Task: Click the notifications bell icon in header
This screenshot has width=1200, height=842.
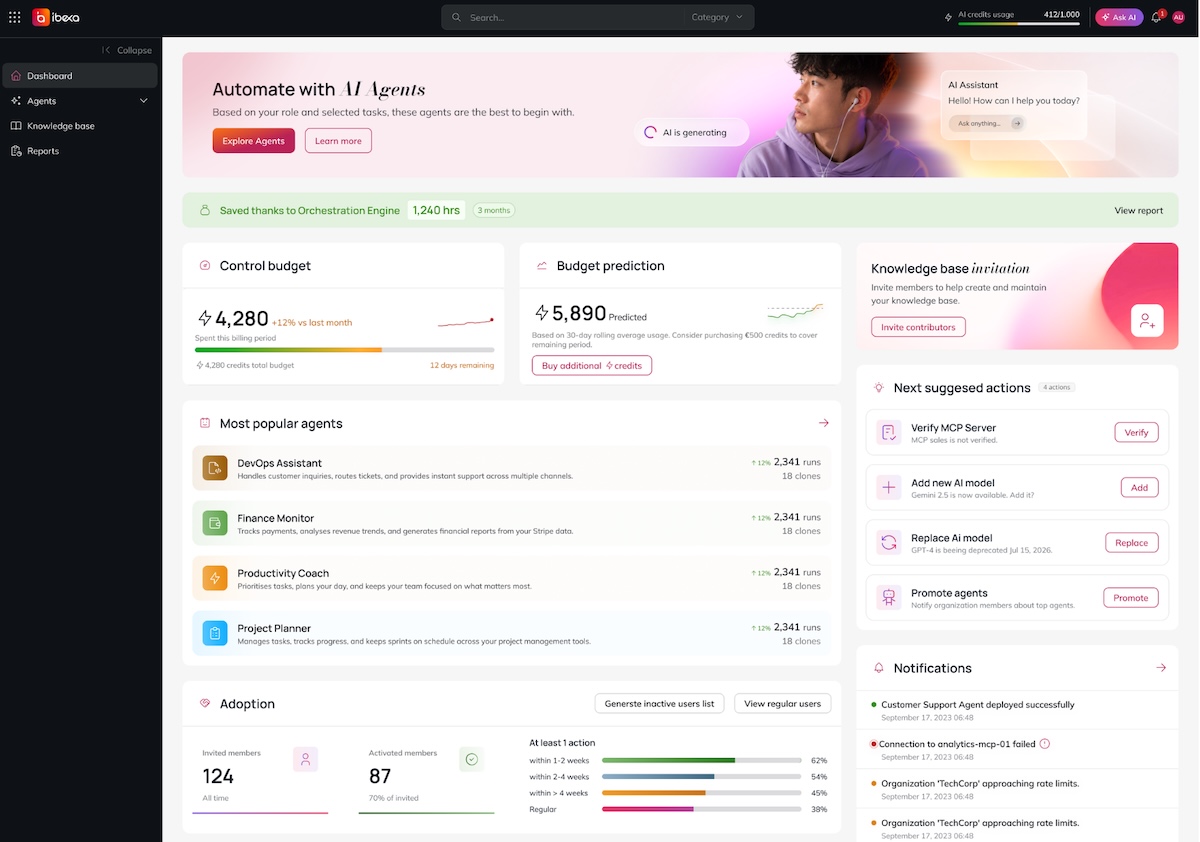Action: click(x=1157, y=17)
